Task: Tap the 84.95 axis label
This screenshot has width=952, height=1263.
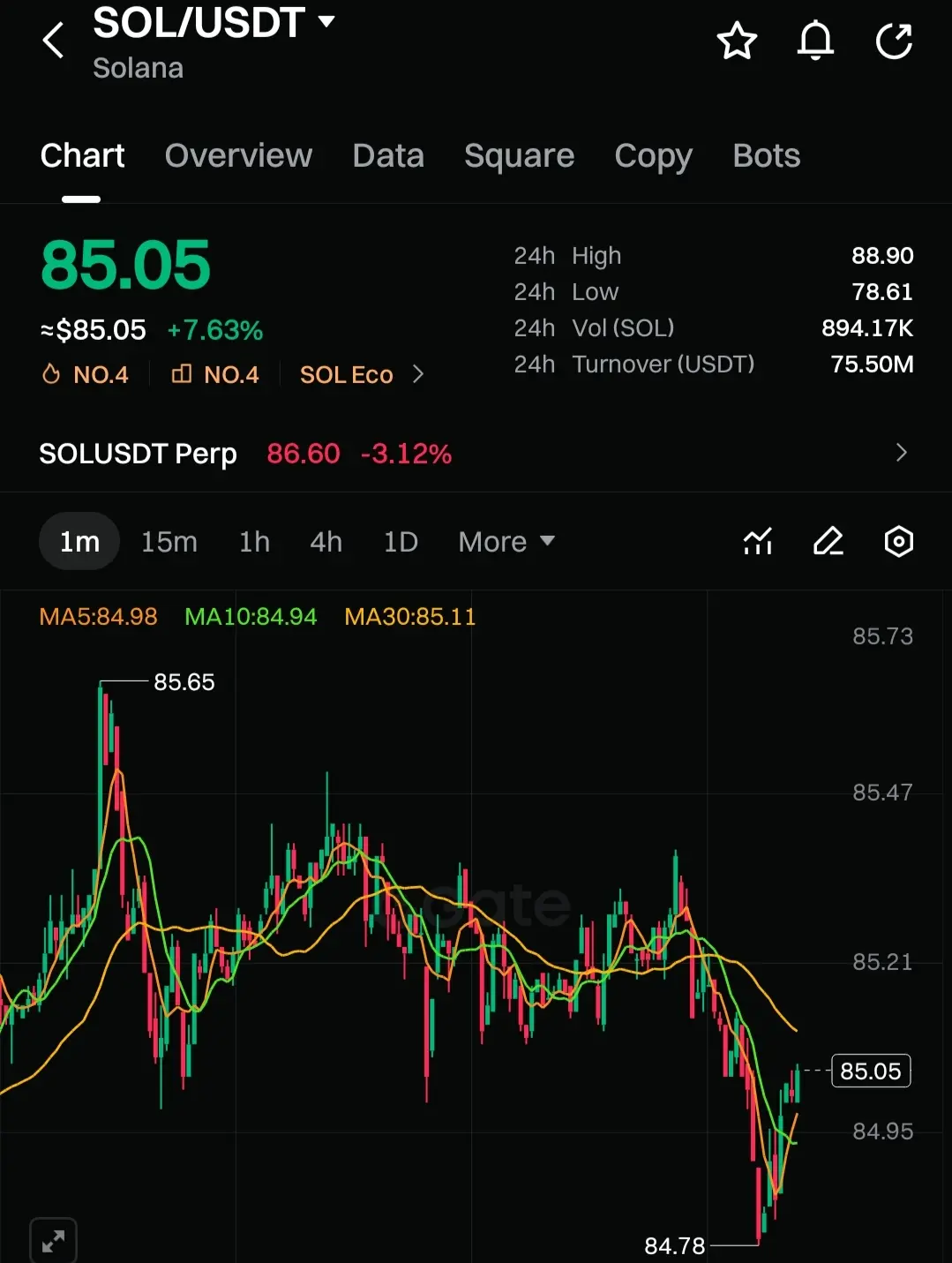Action: point(882,1131)
